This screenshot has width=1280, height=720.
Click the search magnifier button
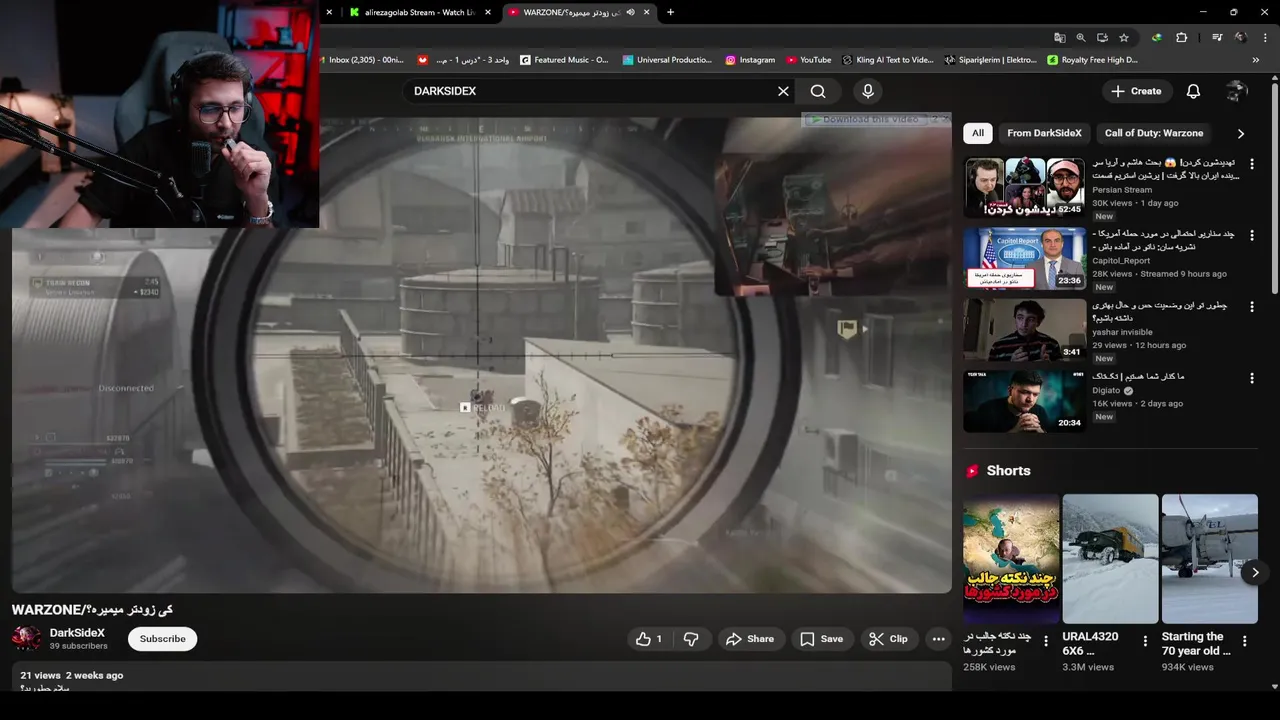818,91
